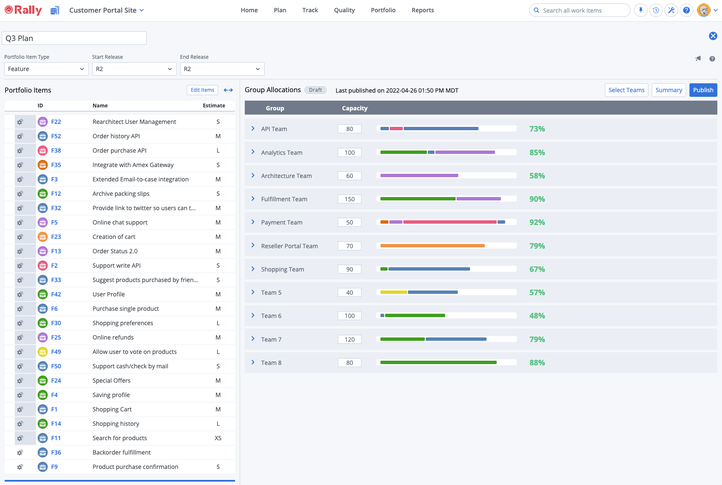722x485 pixels.
Task: Open the setup tools wrench icon
Action: click(671, 10)
